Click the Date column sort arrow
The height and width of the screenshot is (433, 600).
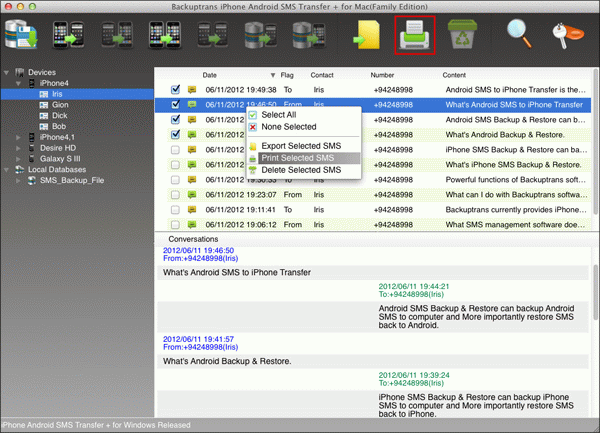pos(272,75)
